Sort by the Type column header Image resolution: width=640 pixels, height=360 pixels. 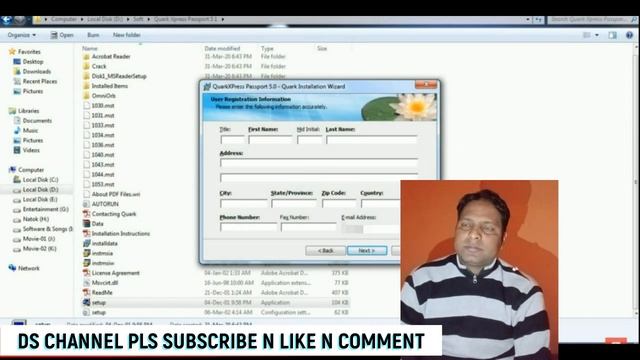[267, 48]
